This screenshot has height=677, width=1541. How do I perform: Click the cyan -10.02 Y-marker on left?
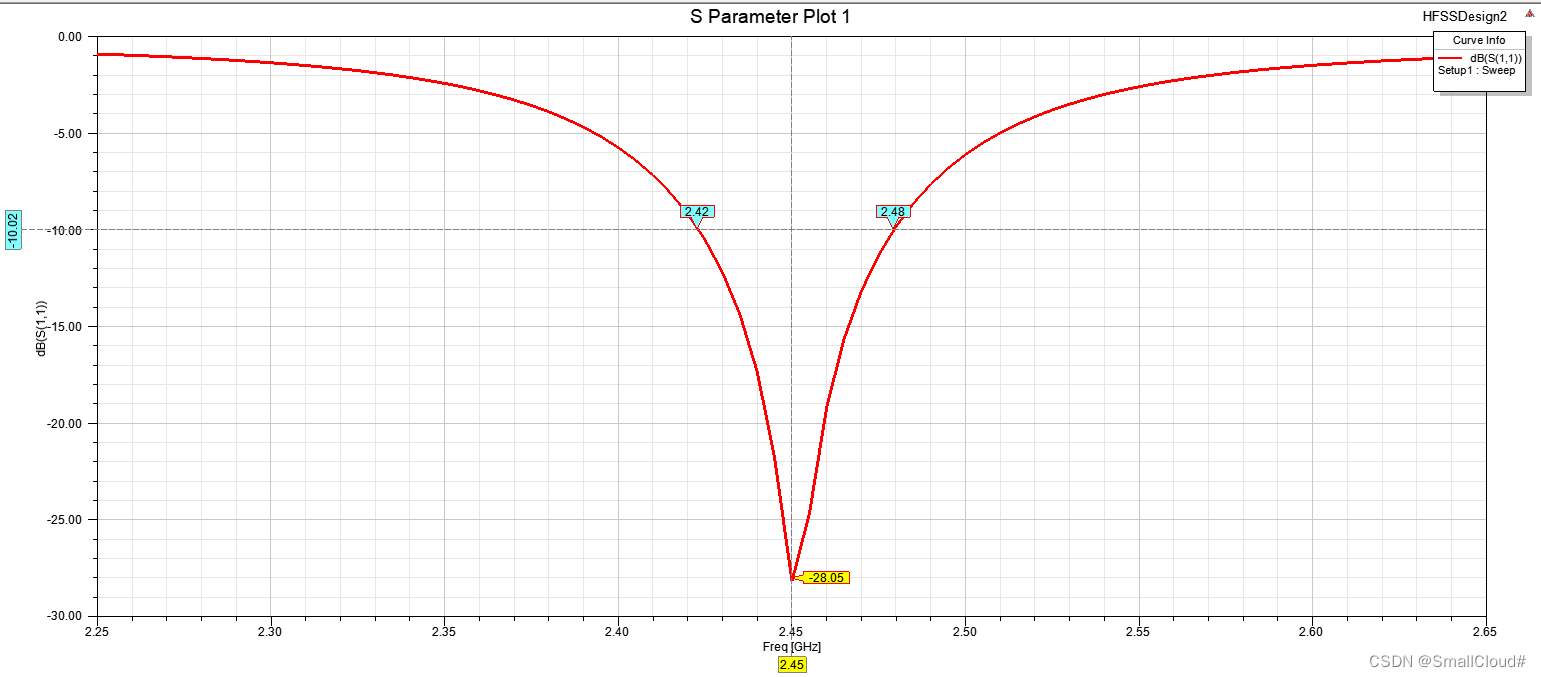[x=13, y=230]
